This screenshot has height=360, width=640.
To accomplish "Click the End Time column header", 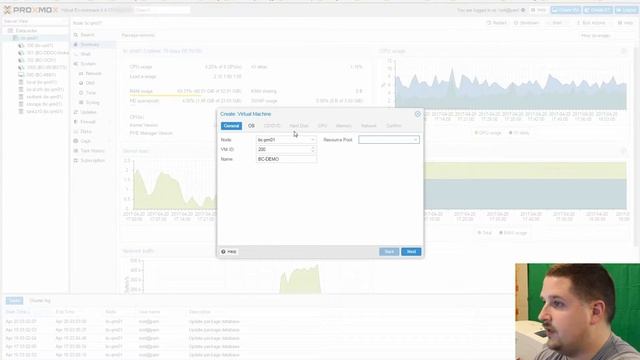I will point(65,312).
